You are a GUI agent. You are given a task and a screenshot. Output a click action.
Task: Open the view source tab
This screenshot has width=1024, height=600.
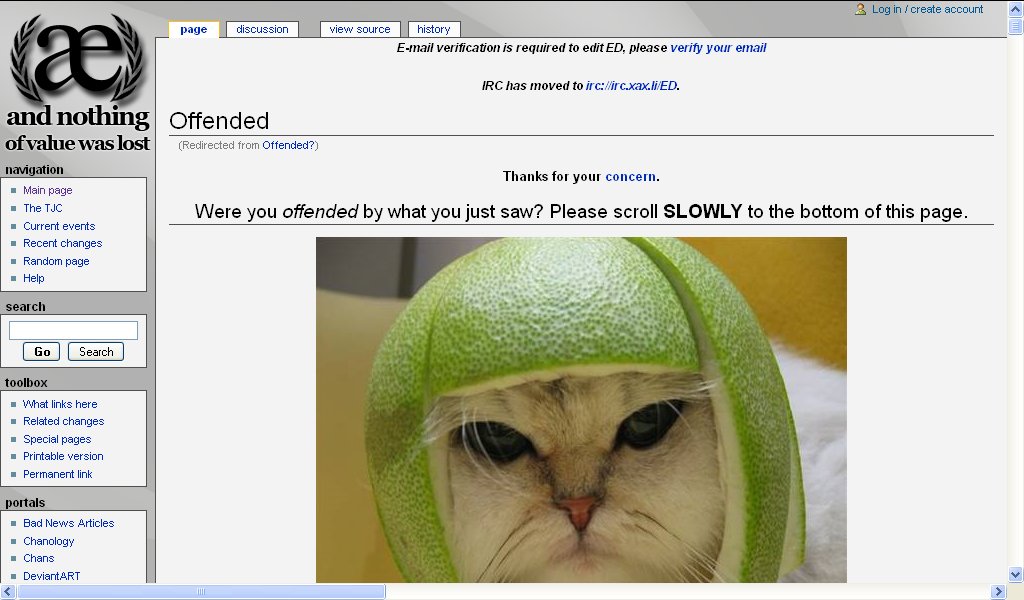click(360, 29)
